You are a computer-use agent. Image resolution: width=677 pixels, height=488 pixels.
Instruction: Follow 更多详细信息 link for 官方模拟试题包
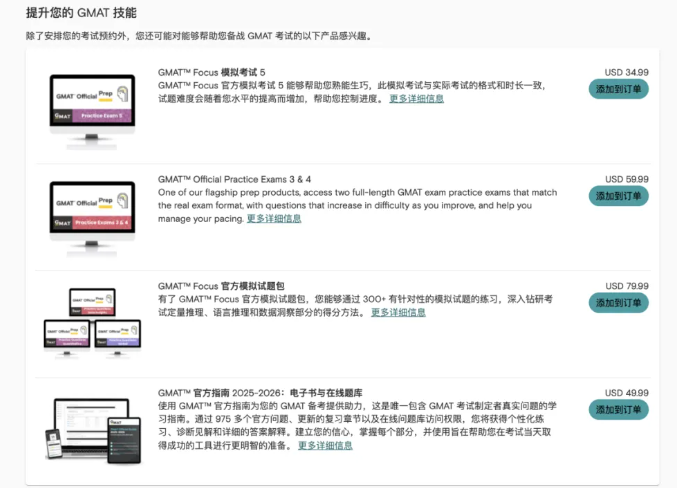click(398, 312)
